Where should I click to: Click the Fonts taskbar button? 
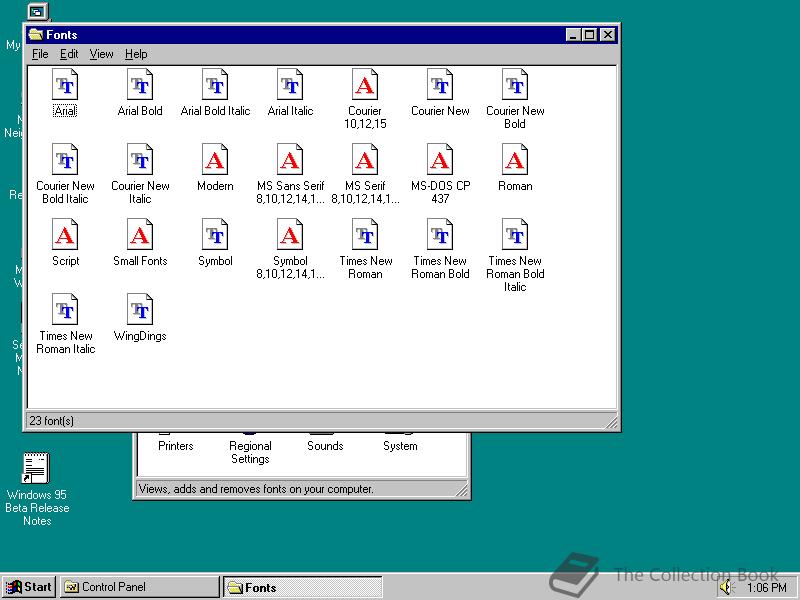pos(303,587)
